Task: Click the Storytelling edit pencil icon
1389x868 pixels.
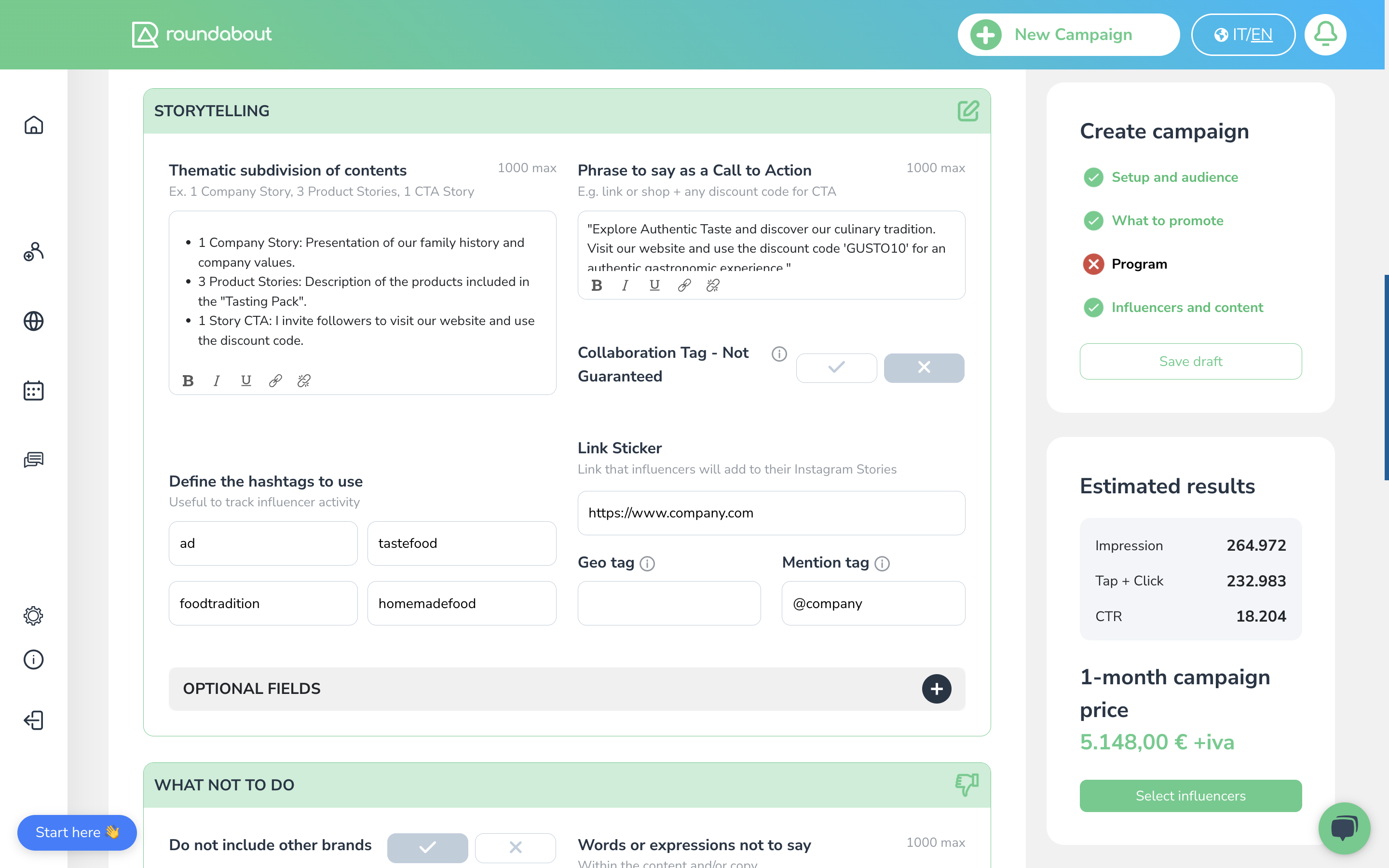Action: coord(967,111)
